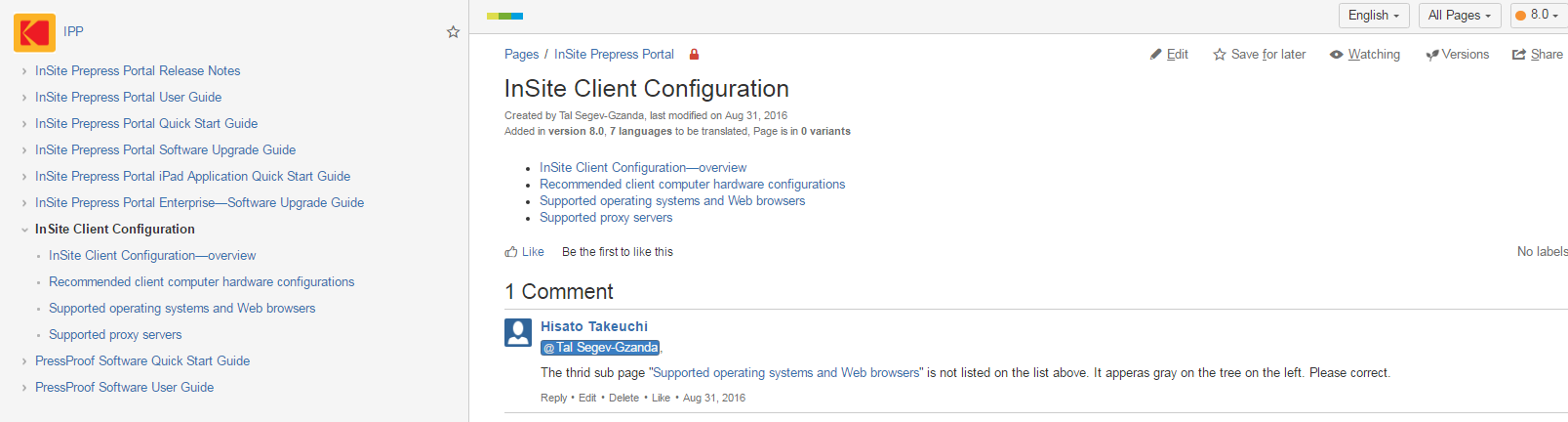
Task: Click Hisato Takeuchi's avatar image
Action: coord(518,332)
